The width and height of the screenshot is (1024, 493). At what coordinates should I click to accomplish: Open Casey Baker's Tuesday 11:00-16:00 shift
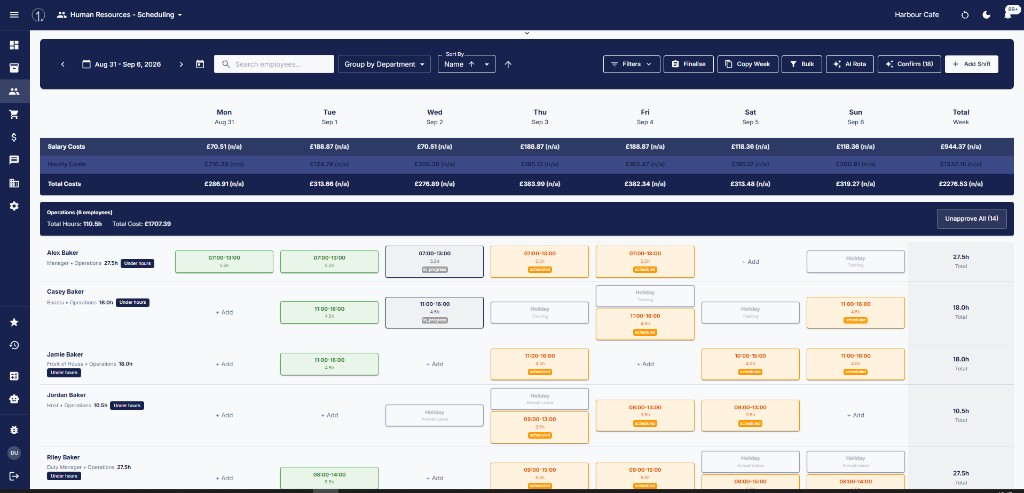coord(329,312)
